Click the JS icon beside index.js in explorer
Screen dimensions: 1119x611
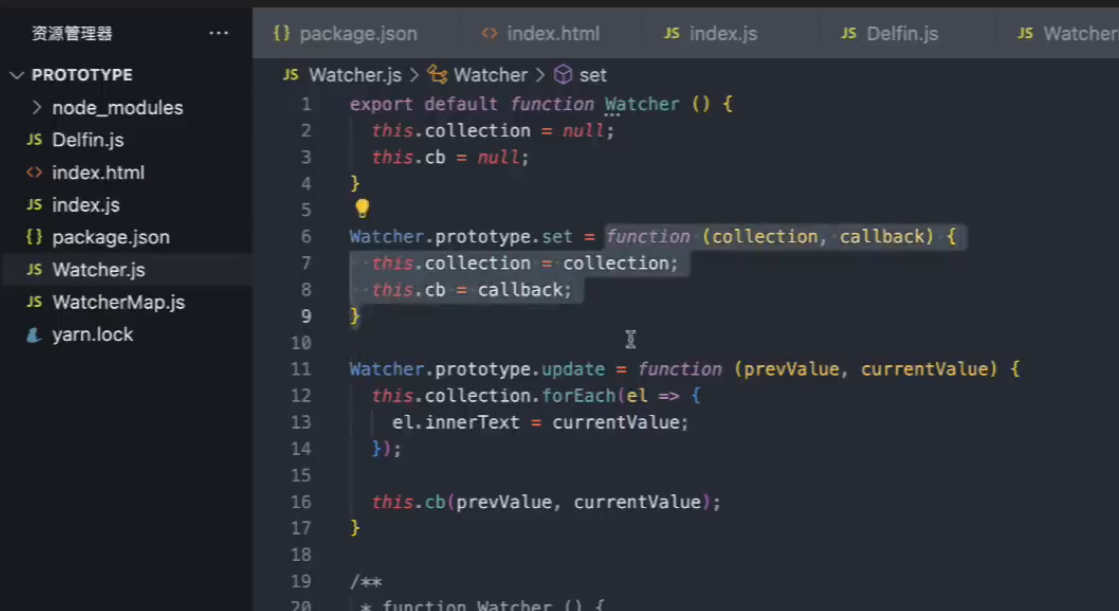[34, 205]
